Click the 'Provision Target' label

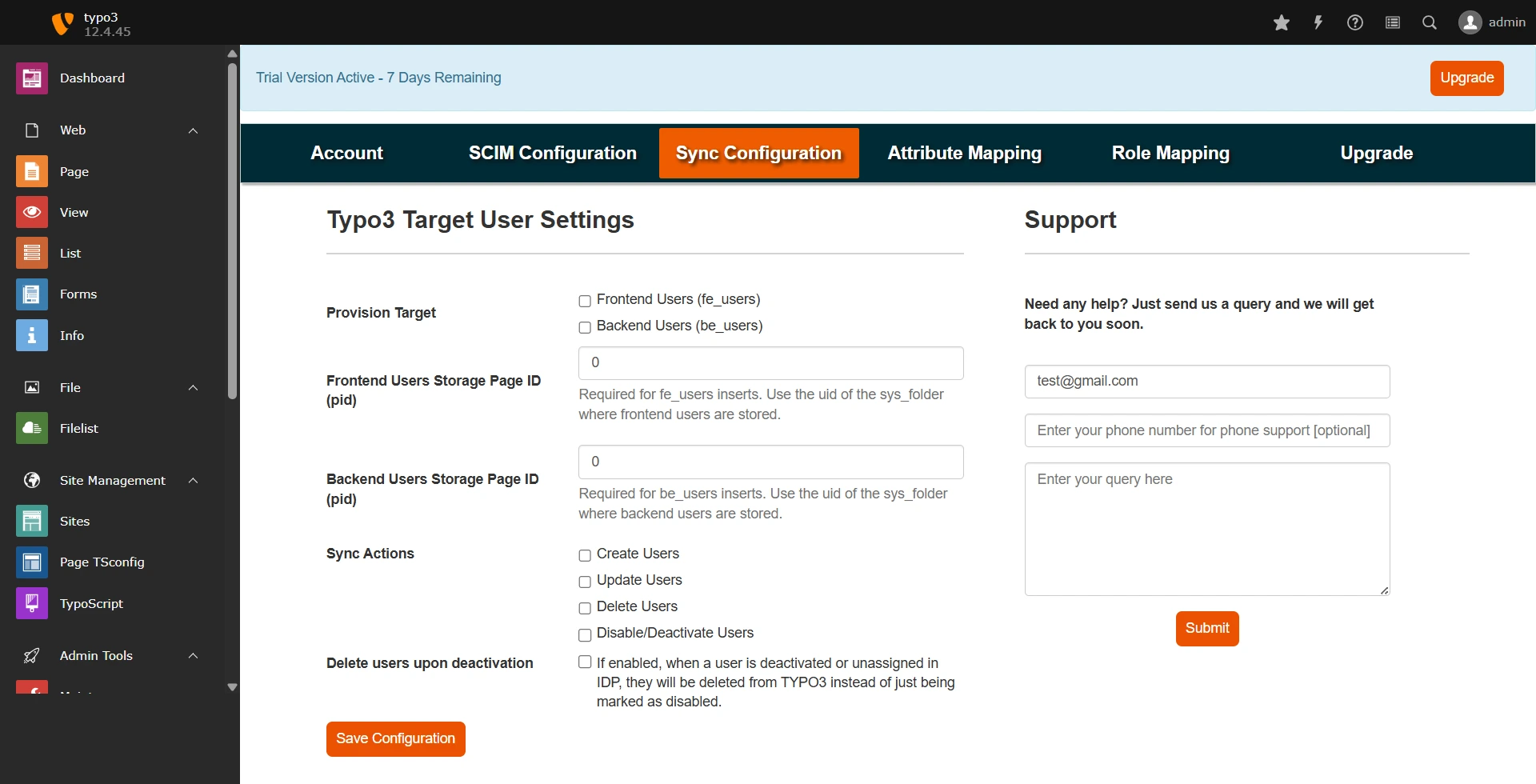point(381,313)
